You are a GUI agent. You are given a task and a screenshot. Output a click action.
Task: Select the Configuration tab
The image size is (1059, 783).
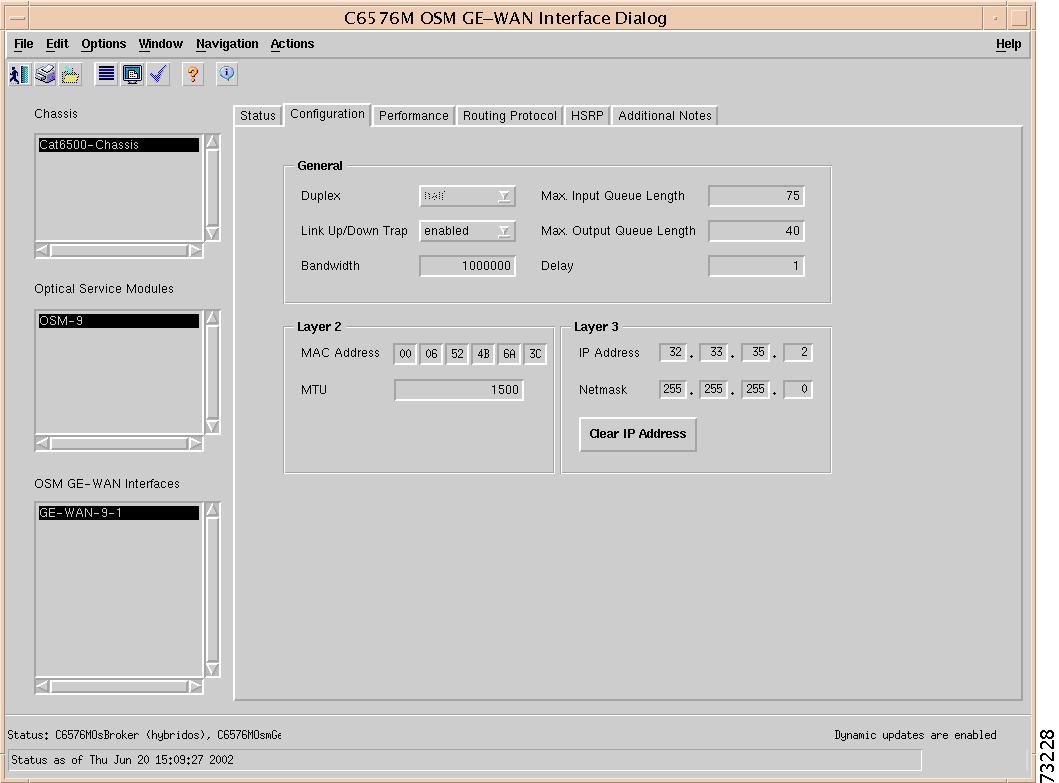point(327,114)
